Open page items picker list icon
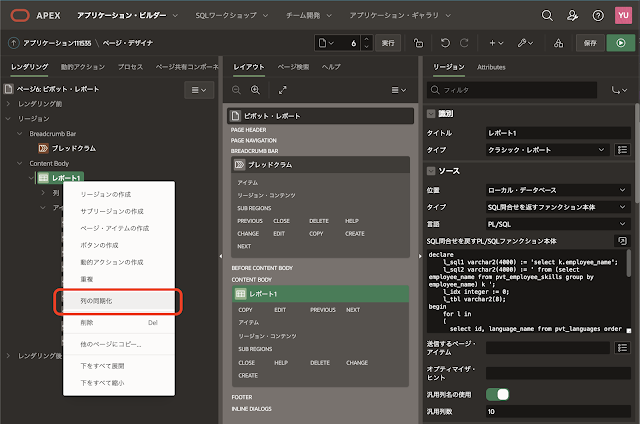Screen dimensions: 640x424 (x=622, y=348)
